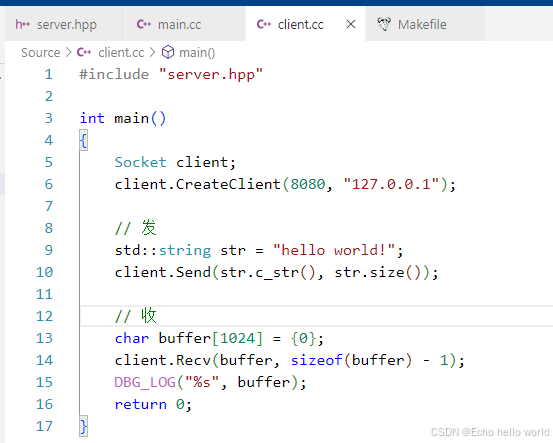Click the CreateClient method call
The width and height of the screenshot is (553, 443).
[228, 184]
